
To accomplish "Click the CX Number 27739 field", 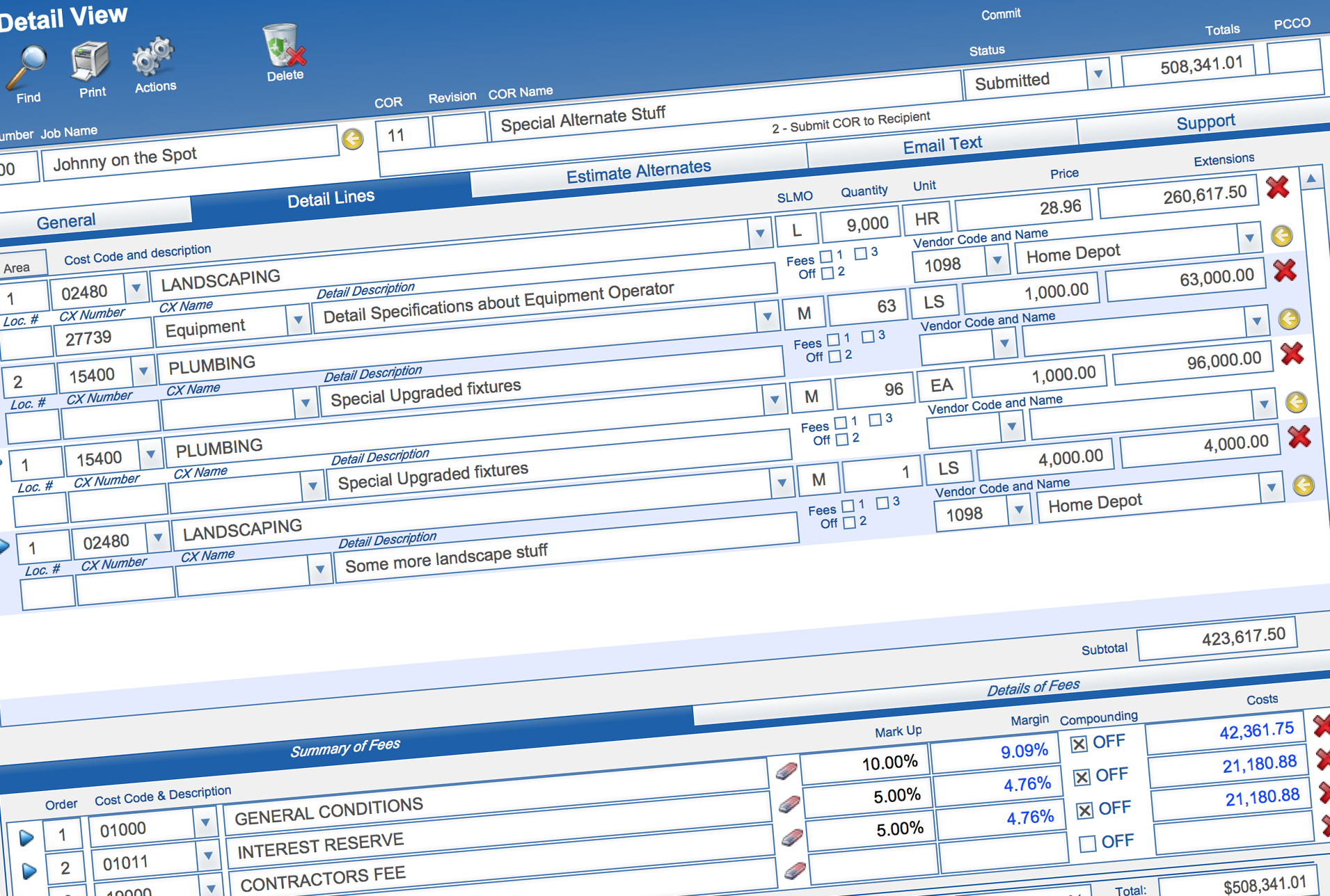I will coord(104,337).
